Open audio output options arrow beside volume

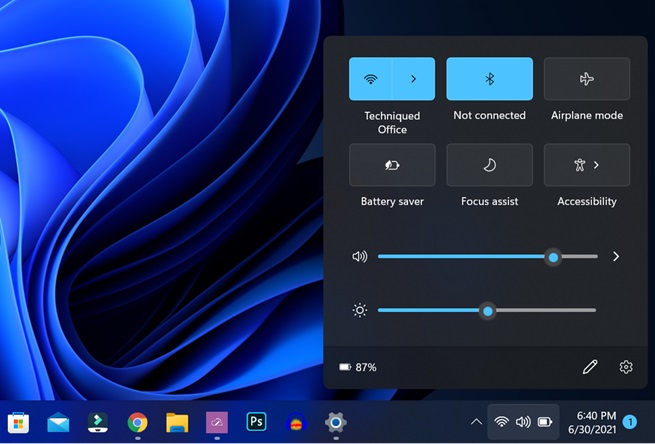point(616,257)
